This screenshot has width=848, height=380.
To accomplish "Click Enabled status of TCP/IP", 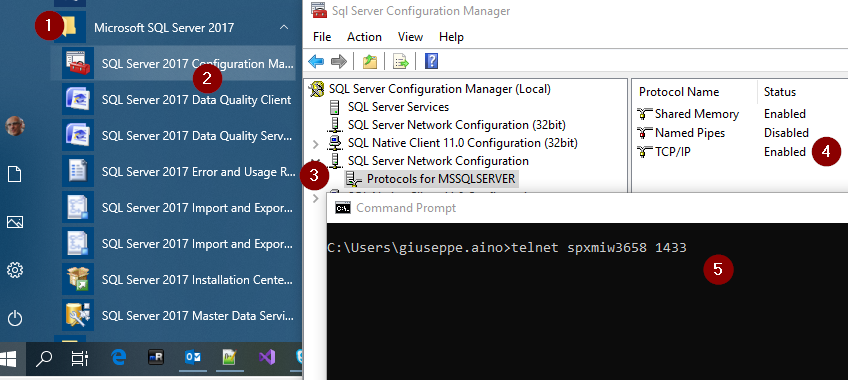I will [785, 152].
